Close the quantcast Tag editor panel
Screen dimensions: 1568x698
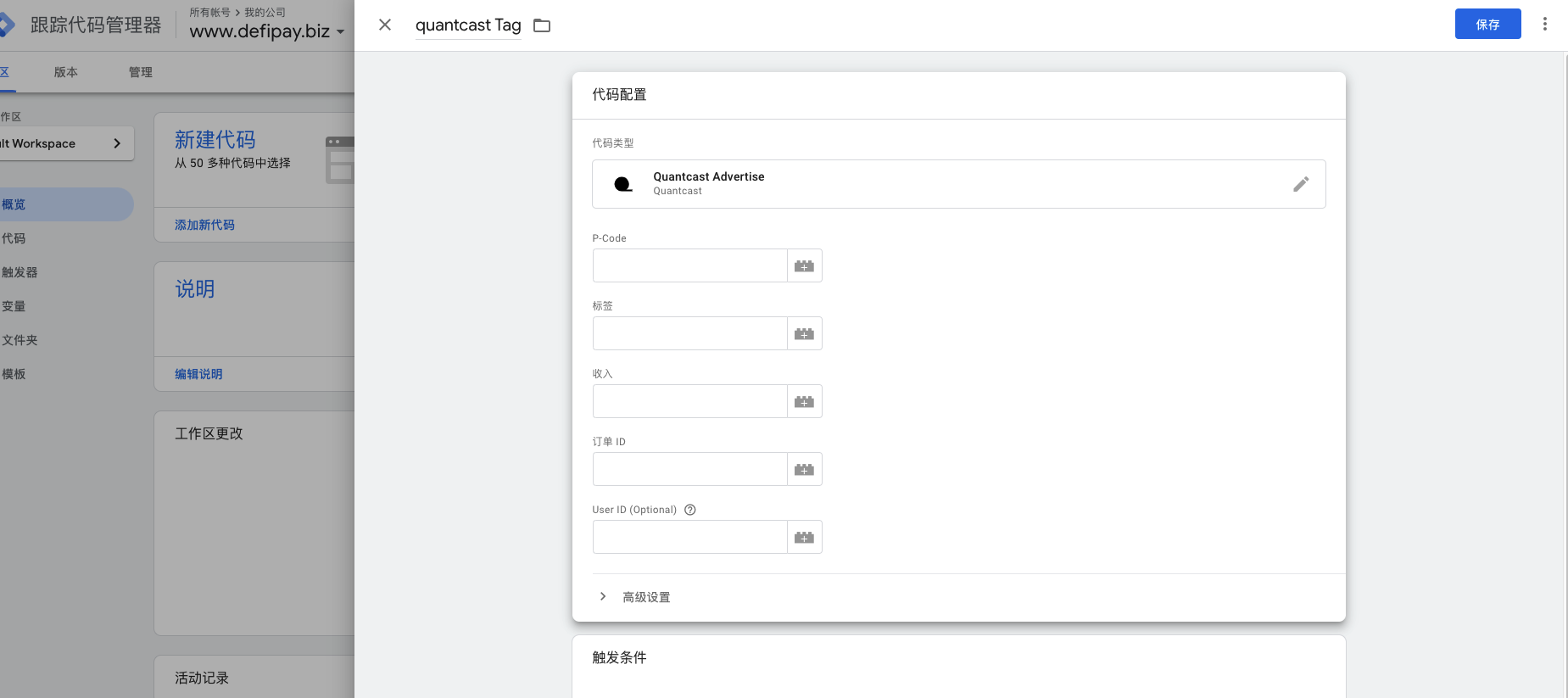(385, 25)
